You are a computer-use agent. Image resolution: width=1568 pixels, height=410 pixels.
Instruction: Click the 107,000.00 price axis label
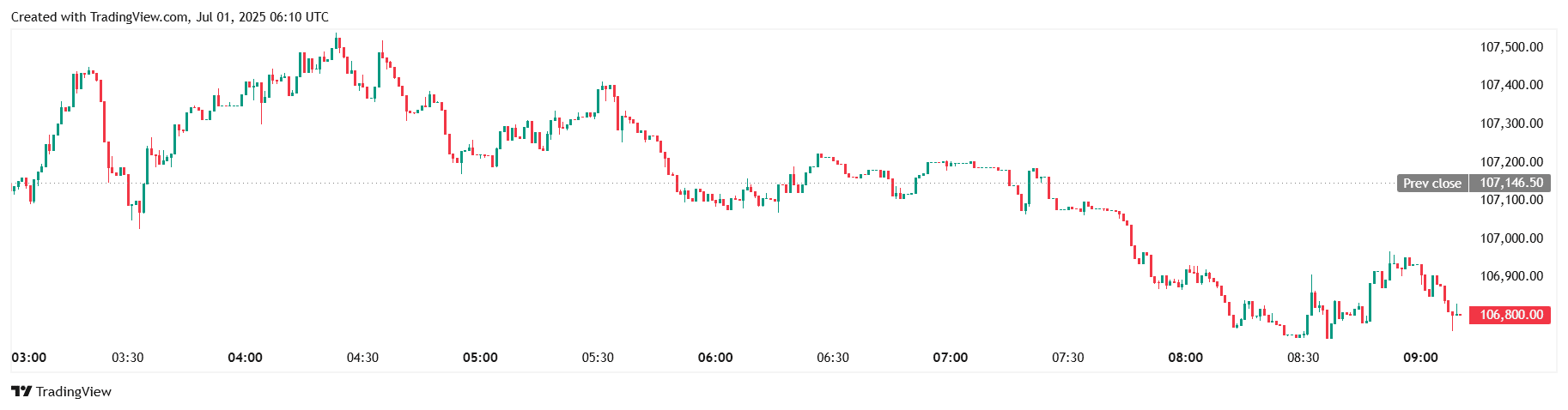1511,238
